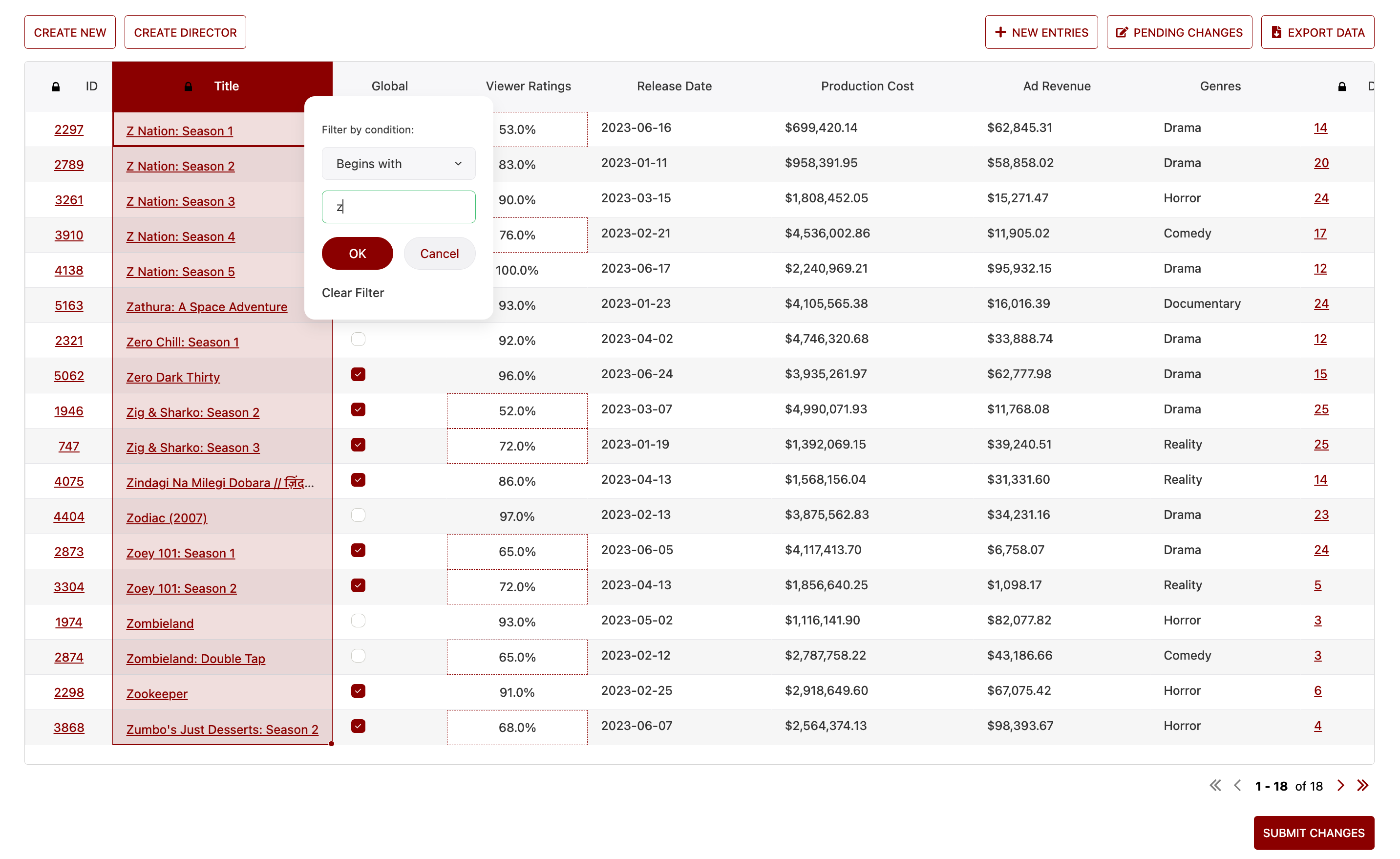The width and height of the screenshot is (1400, 859).
Task: Open New Entries
Action: pyautogui.click(x=1041, y=32)
